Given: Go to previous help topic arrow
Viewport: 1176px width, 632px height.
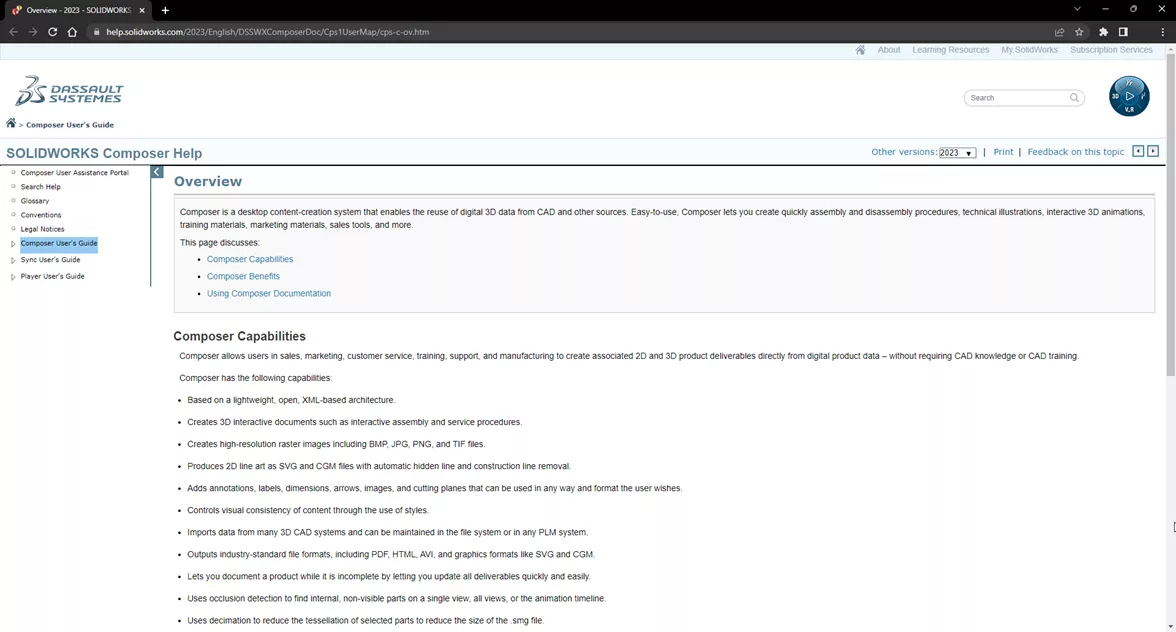Looking at the screenshot, I should pos(1138,151).
